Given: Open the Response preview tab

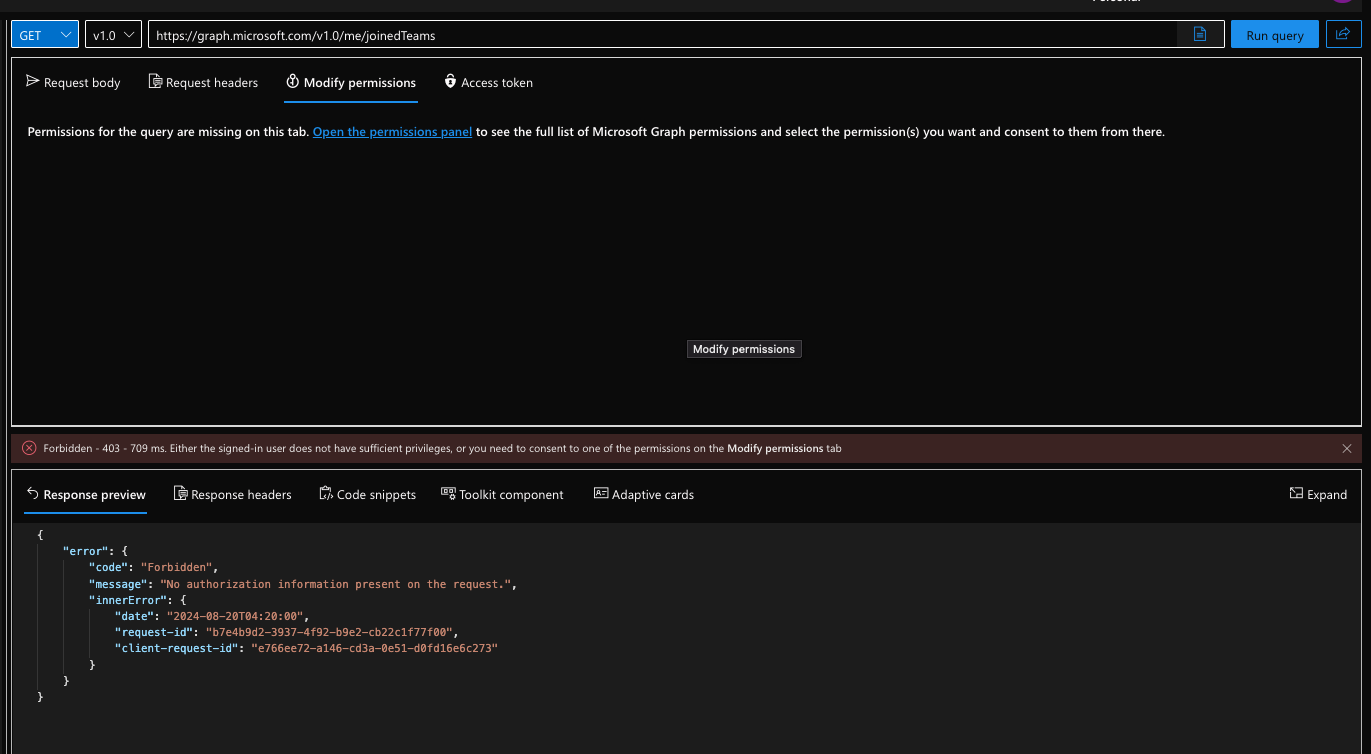Looking at the screenshot, I should [x=86, y=494].
